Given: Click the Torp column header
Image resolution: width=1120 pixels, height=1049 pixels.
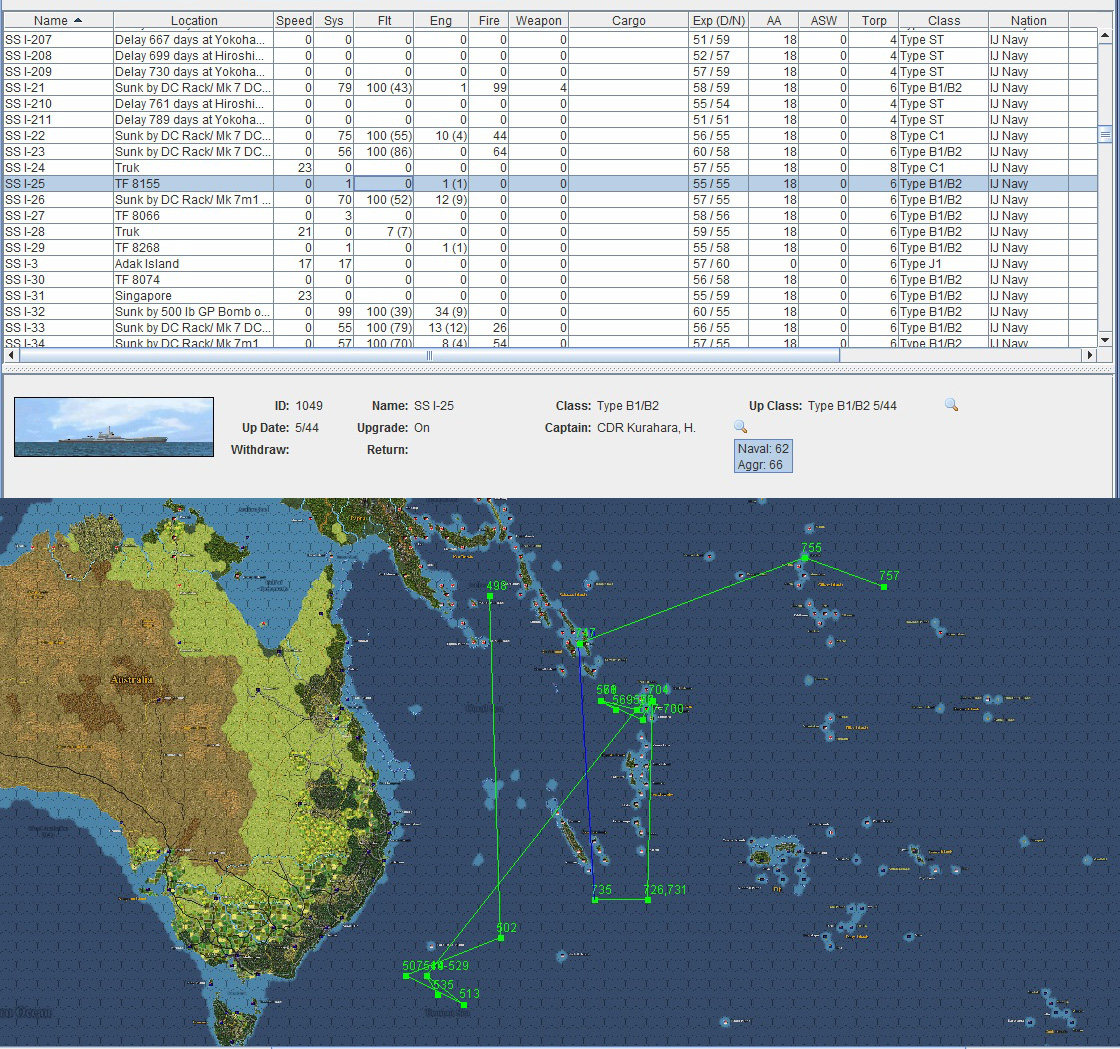Looking at the screenshot, I should pos(874,21).
